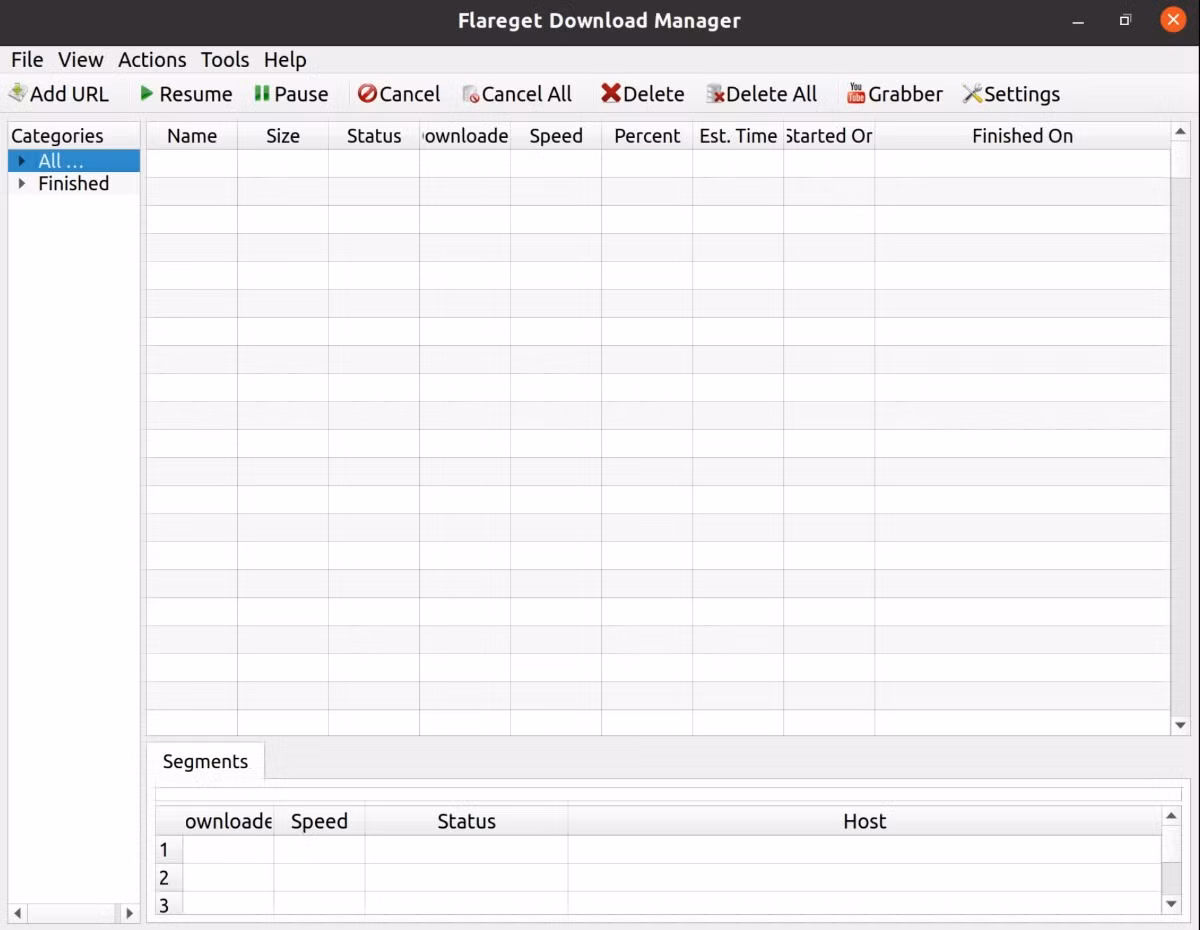Click Segments panel Status column header
Image resolution: width=1200 pixels, height=930 pixels.
pyautogui.click(x=466, y=821)
